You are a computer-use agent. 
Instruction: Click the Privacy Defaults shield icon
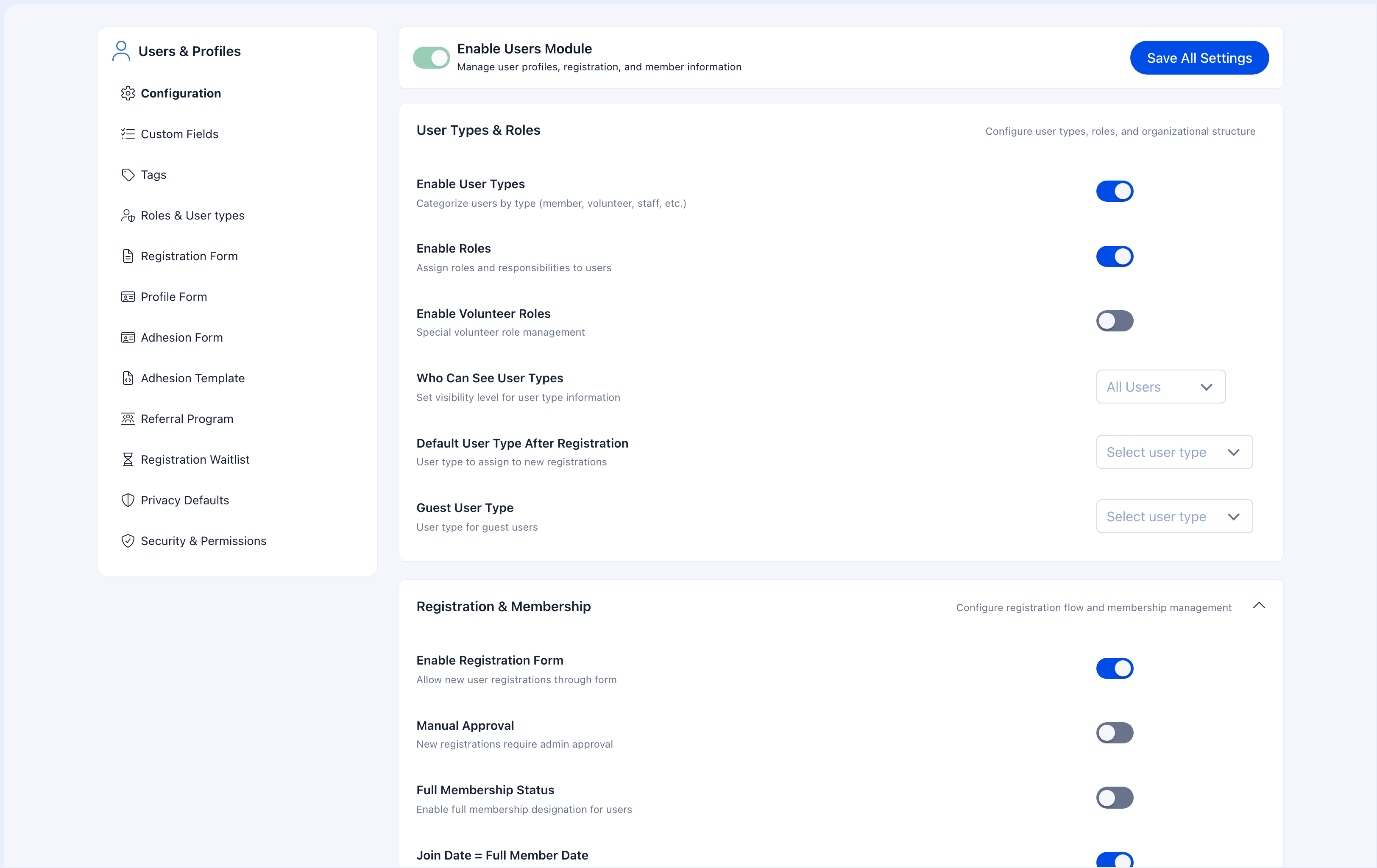128,500
